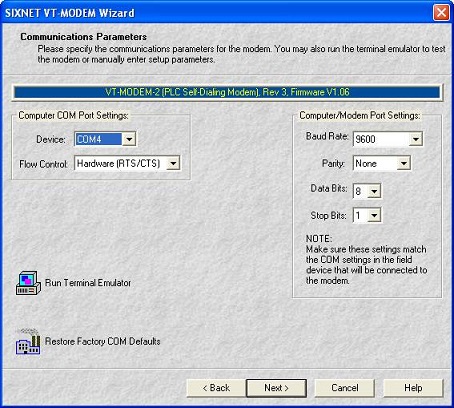The width and height of the screenshot is (454, 408).
Task: Close the SIXNET VT-MODEM Wizard window
Action: click(x=441, y=13)
